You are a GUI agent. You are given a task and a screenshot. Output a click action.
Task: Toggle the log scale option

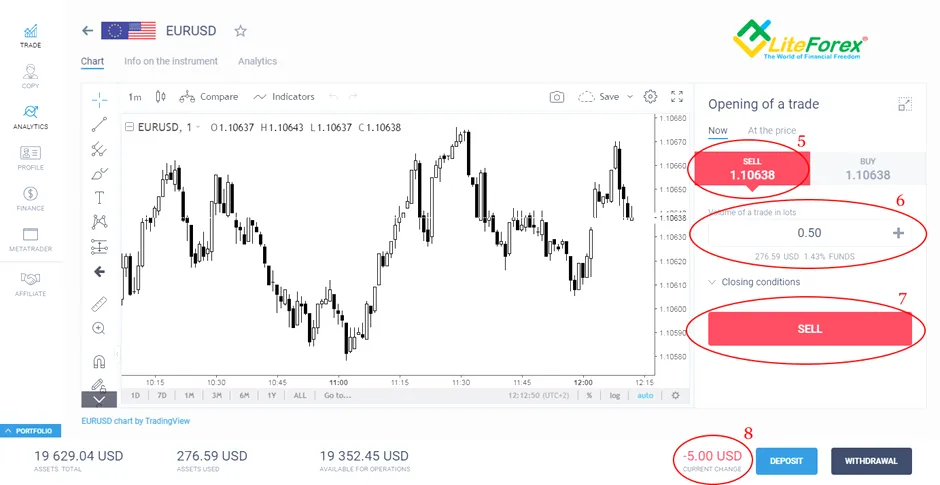tap(614, 396)
